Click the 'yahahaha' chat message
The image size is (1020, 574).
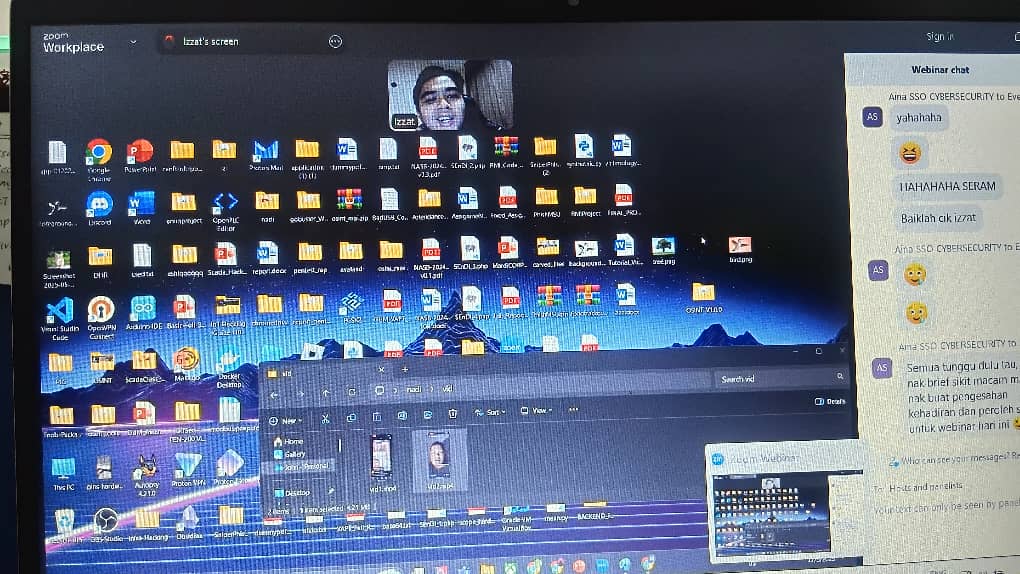point(919,118)
